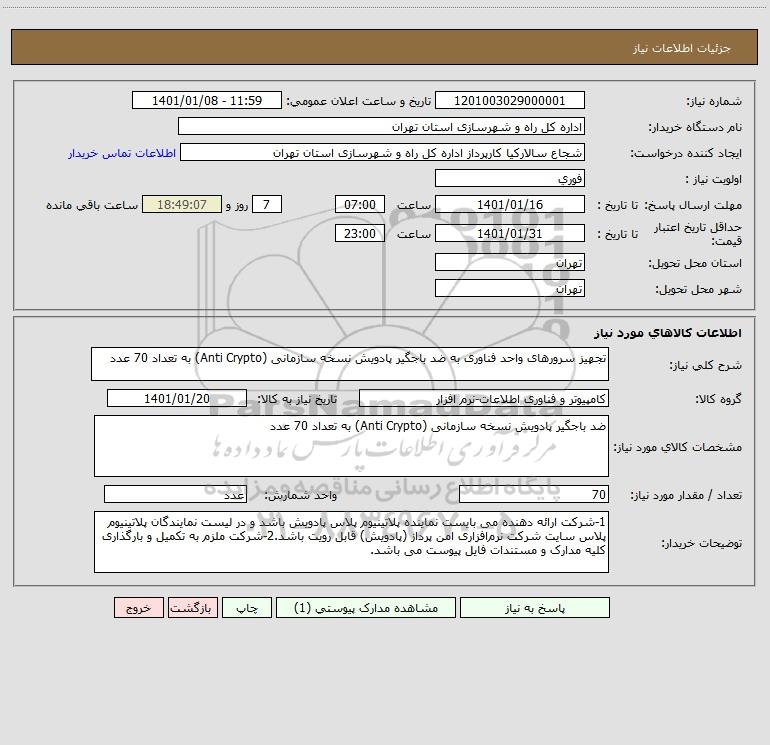Click the deadline time field 07:00
The width and height of the screenshot is (770, 745).
(x=359, y=204)
